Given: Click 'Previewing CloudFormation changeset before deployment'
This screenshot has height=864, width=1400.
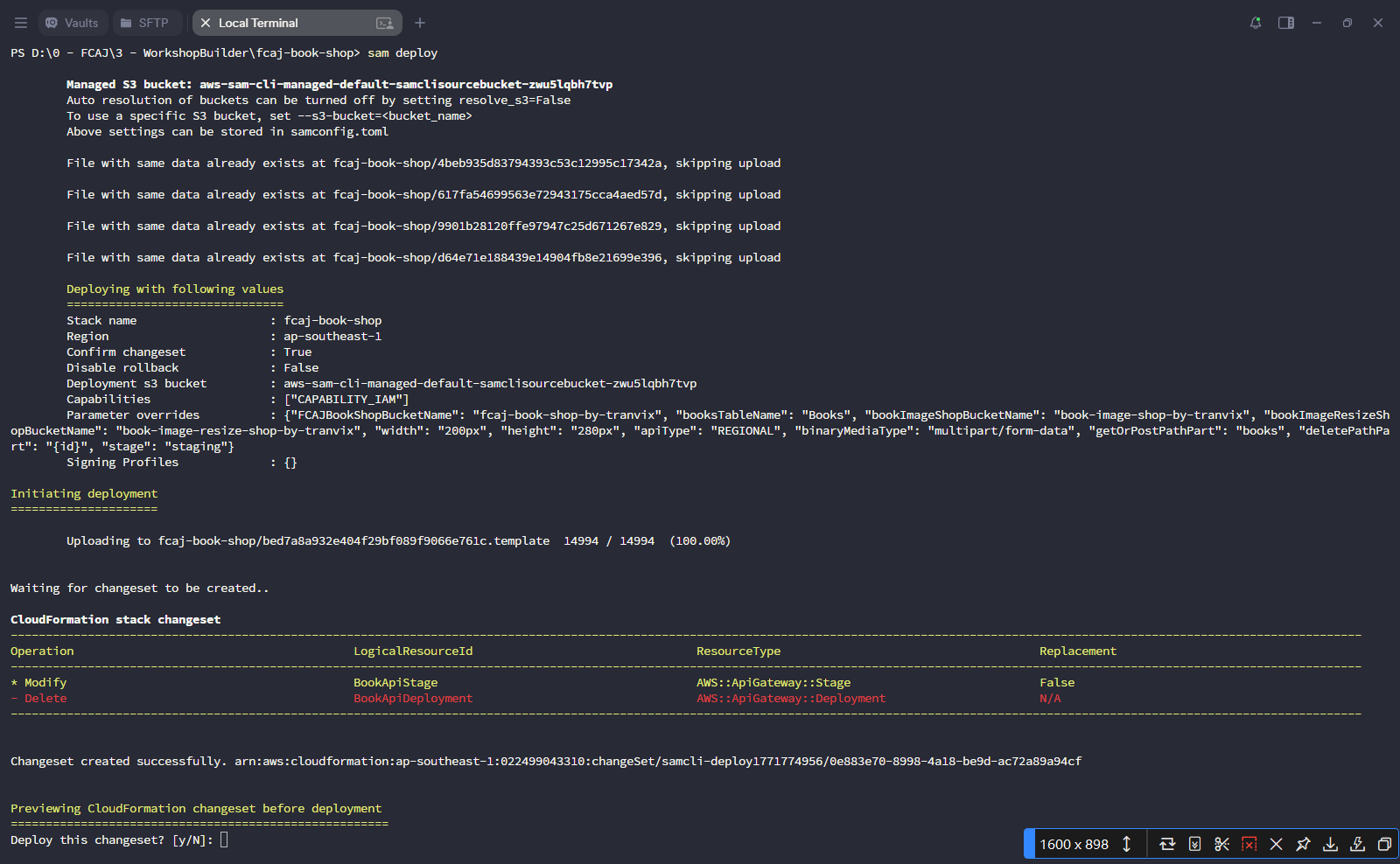Looking at the screenshot, I should pyautogui.click(x=196, y=808).
